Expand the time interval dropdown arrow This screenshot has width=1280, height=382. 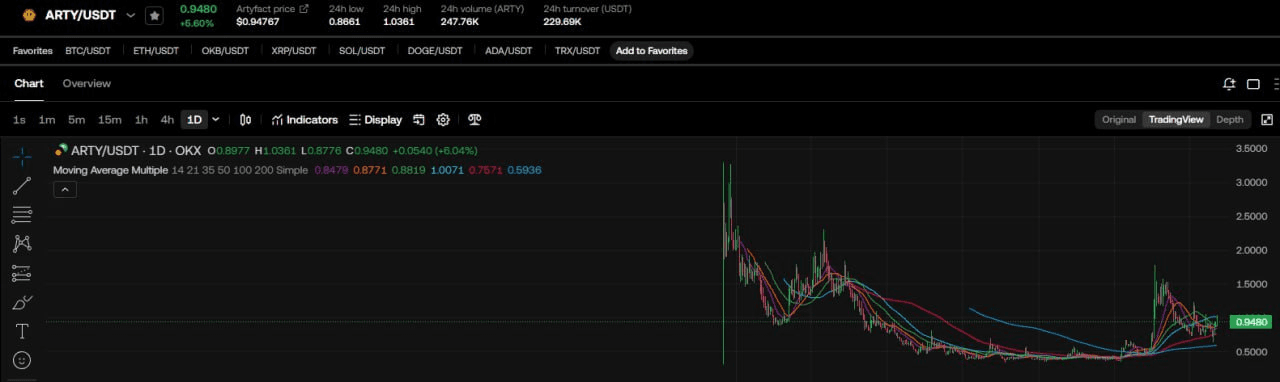[x=216, y=120]
